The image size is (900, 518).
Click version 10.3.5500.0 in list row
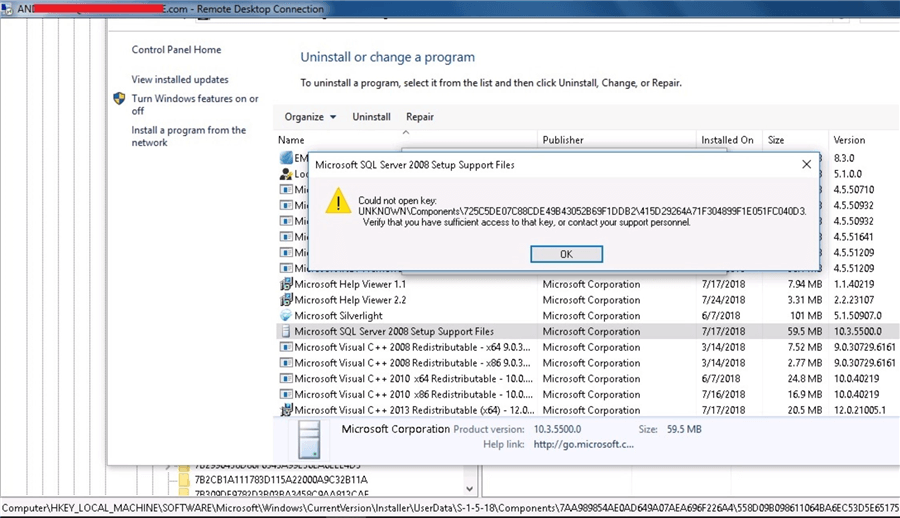point(858,331)
